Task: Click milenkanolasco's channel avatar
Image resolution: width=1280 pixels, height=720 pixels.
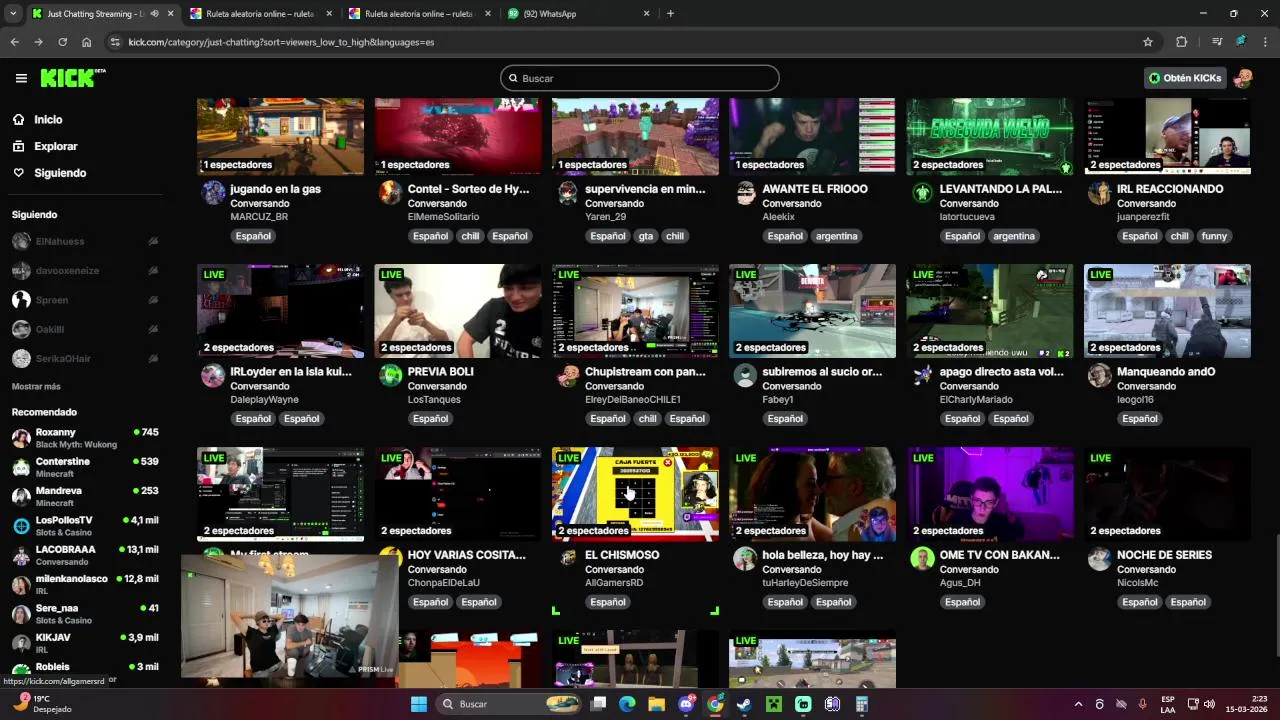Action: pos(21,585)
